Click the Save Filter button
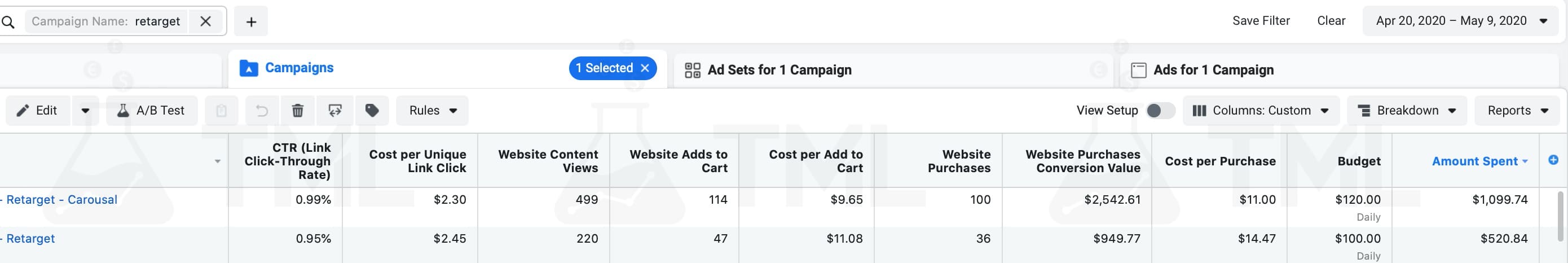Screen dimensions: 1568x263 coord(1261,21)
